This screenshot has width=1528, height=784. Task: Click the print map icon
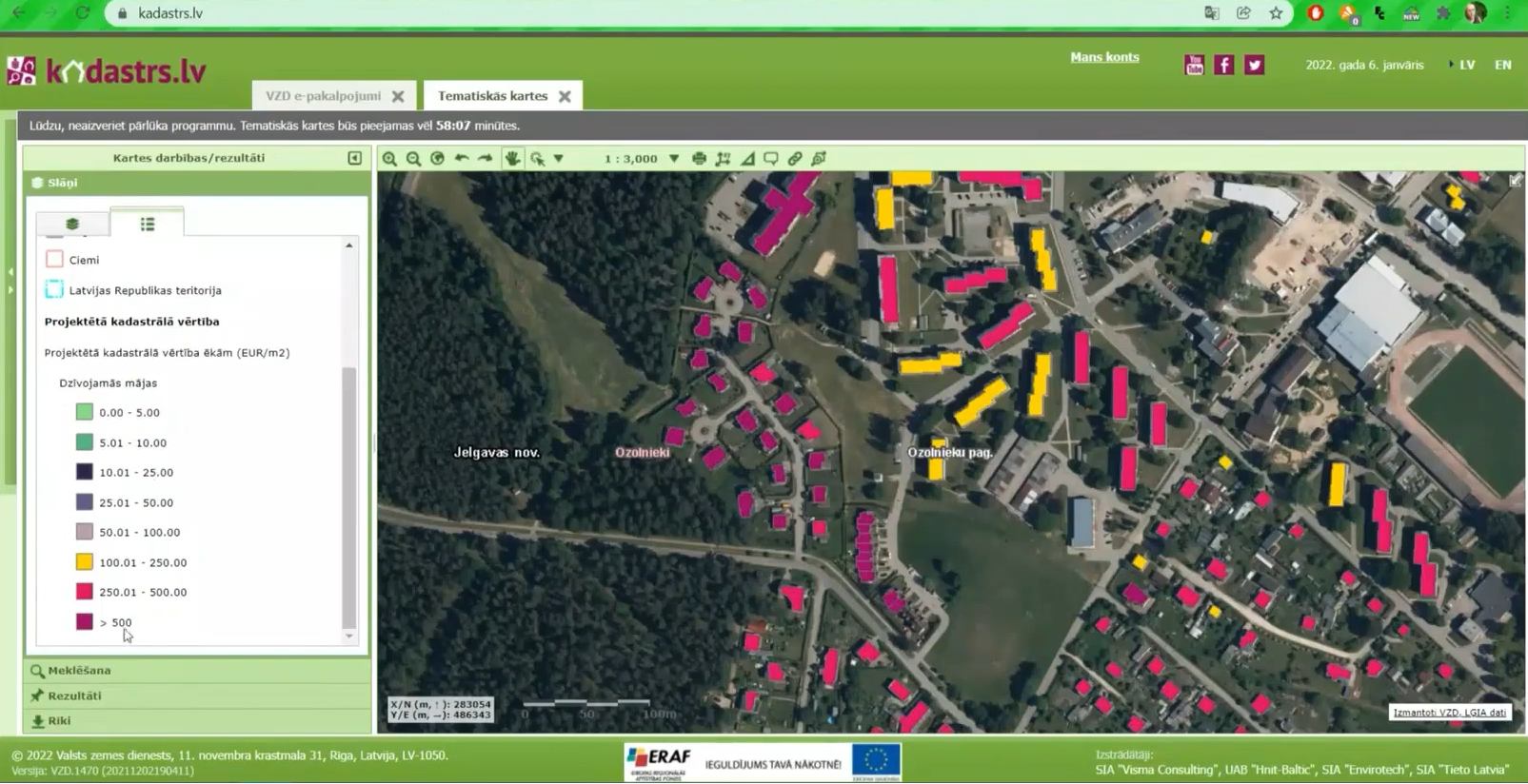click(699, 159)
